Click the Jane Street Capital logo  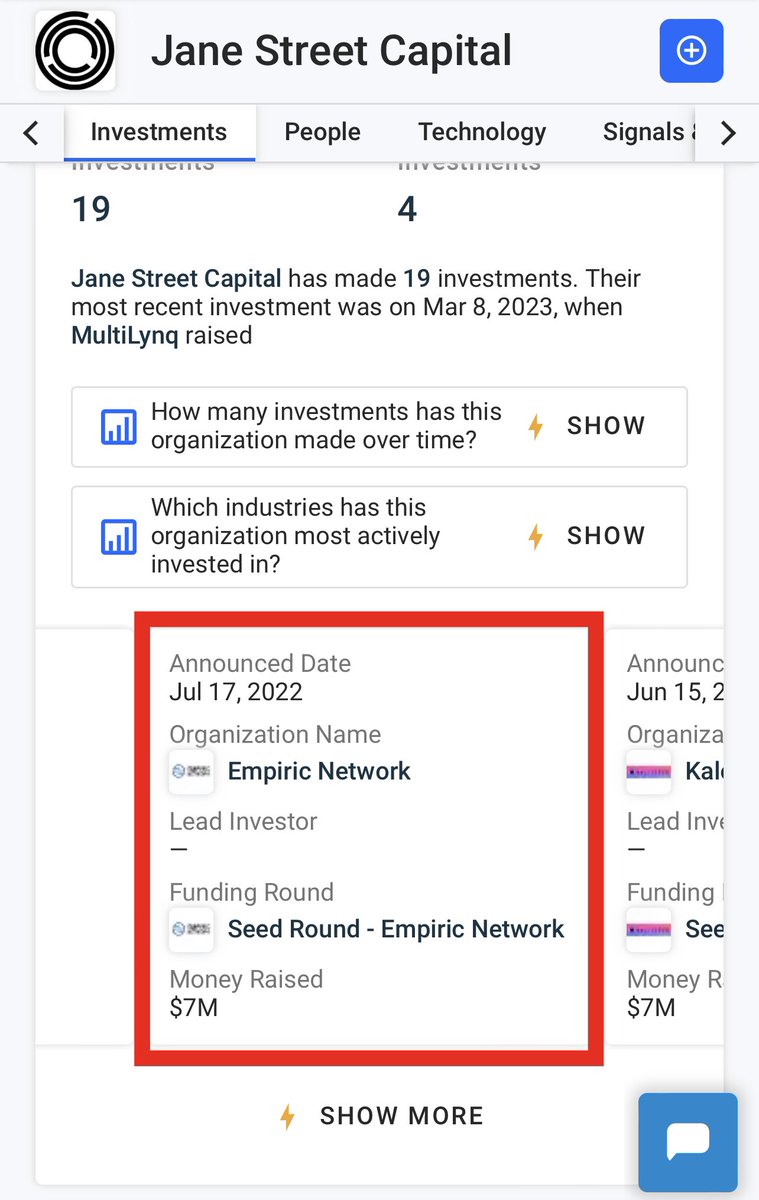coord(75,51)
